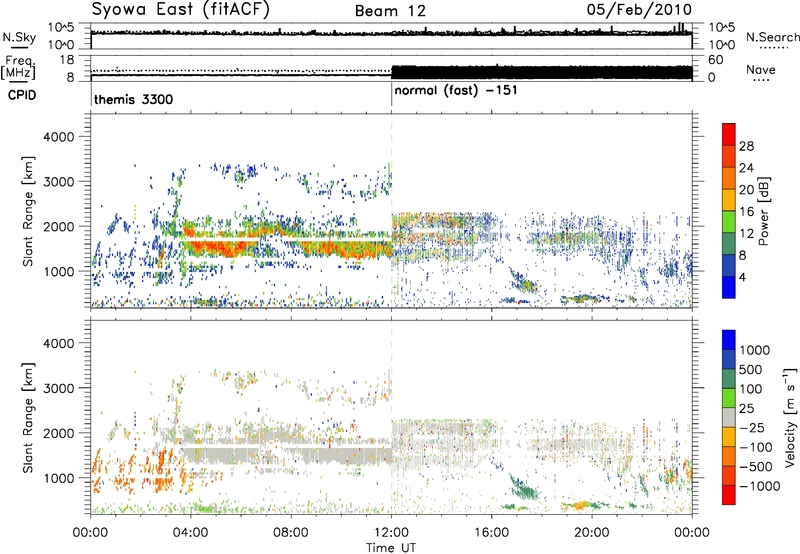The height and width of the screenshot is (554, 800).
Task: Click the 'N.Search' legend label
Action: (773, 37)
